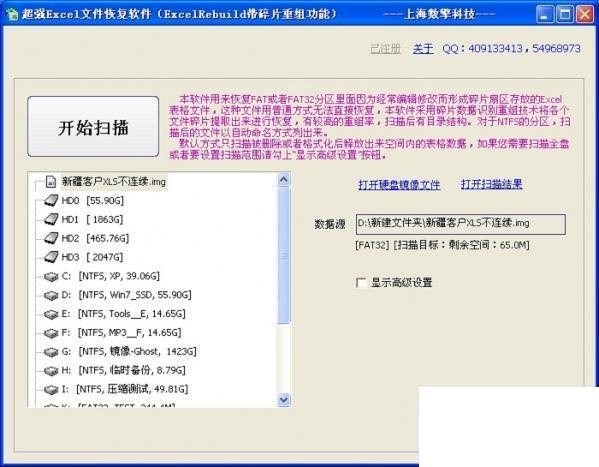
Task: Click the 数据源 path input field
Action: click(461, 224)
